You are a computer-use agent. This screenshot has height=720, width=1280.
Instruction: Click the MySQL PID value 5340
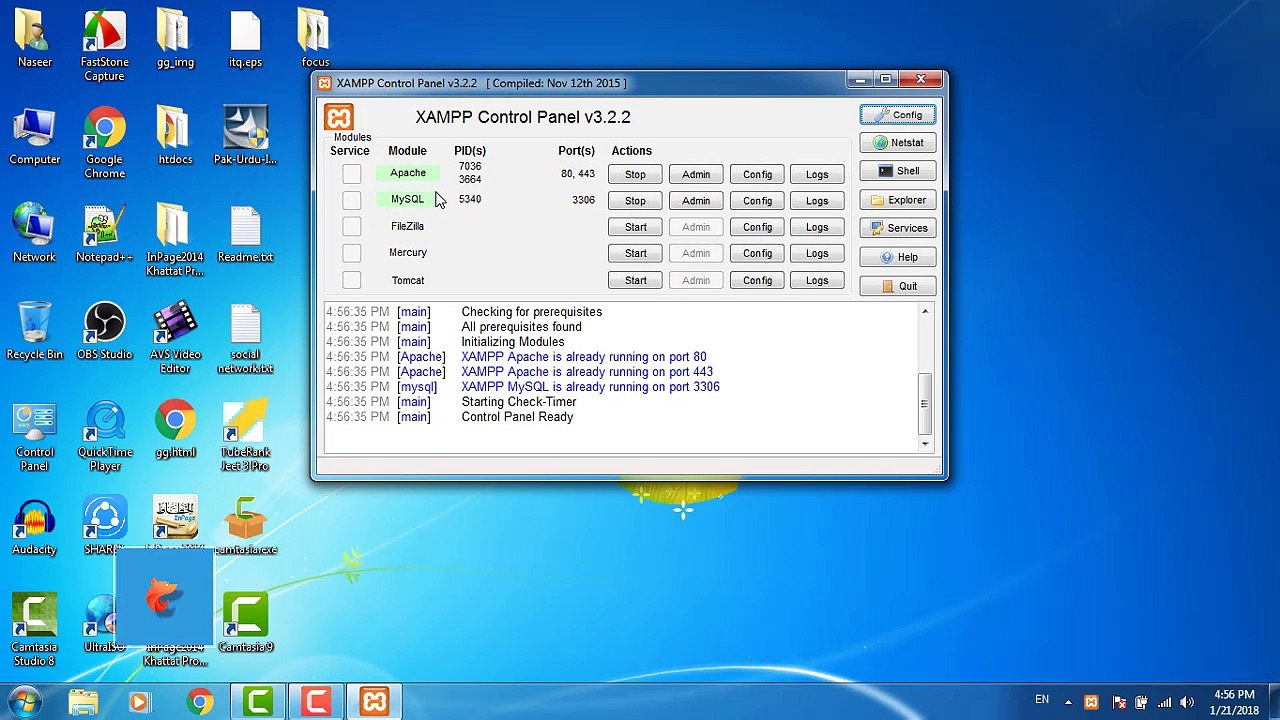[470, 199]
